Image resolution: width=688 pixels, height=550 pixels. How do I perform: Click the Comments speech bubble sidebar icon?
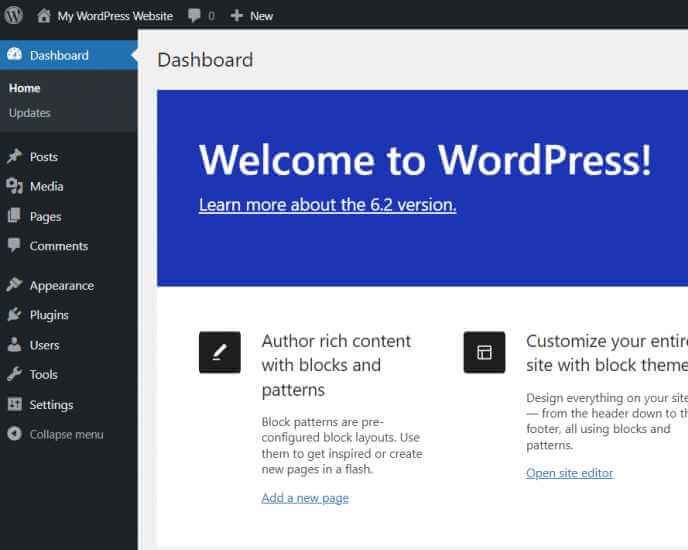[14, 245]
